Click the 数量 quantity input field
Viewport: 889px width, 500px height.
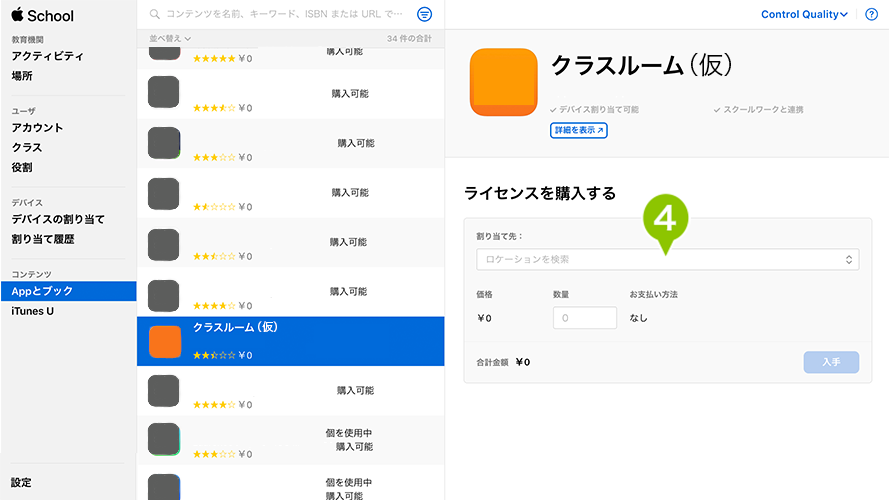pyautogui.click(x=585, y=317)
